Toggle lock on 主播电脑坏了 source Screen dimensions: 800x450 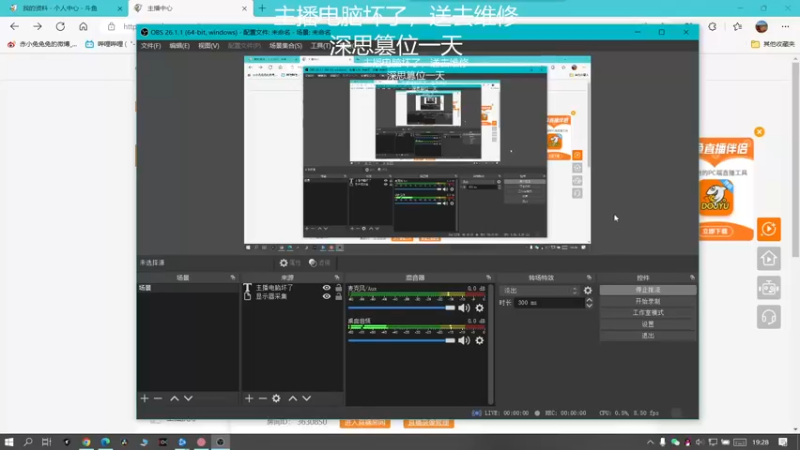[x=338, y=288]
